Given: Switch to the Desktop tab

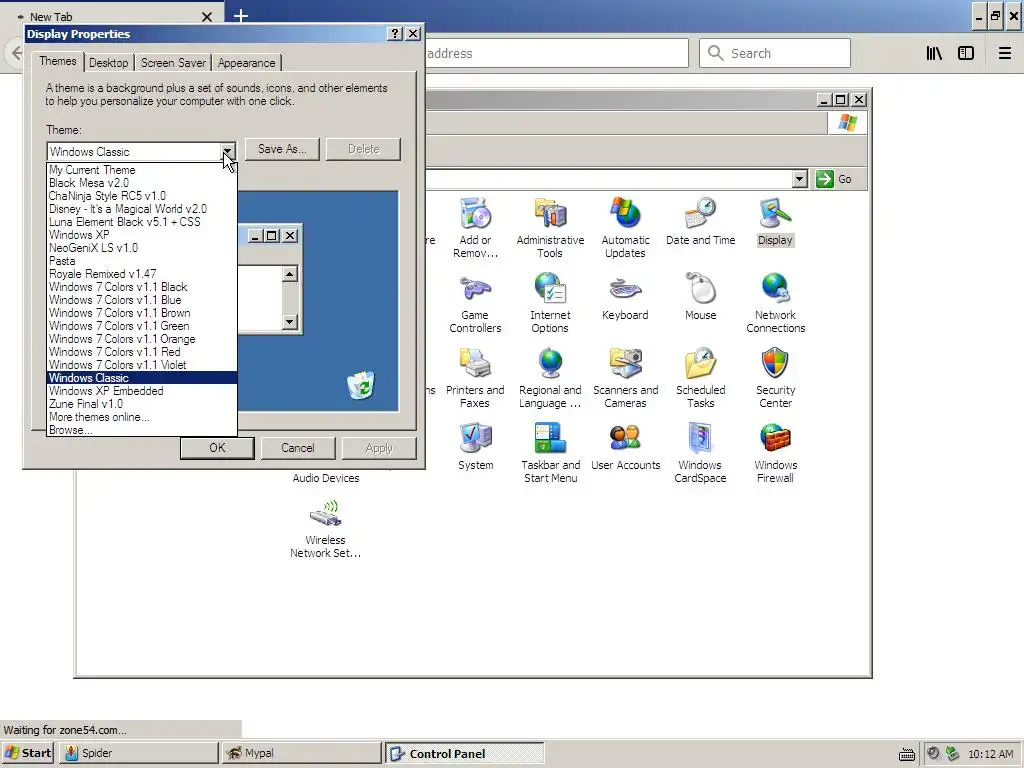Looking at the screenshot, I should pos(108,63).
